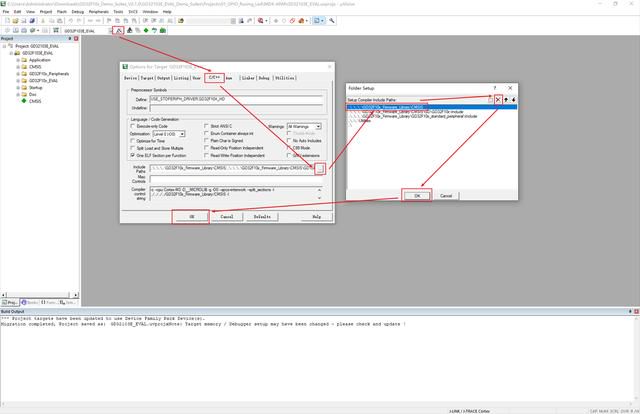The image size is (640, 414).
Task: Click the help question mark in Folder Setup
Action: [495, 88]
